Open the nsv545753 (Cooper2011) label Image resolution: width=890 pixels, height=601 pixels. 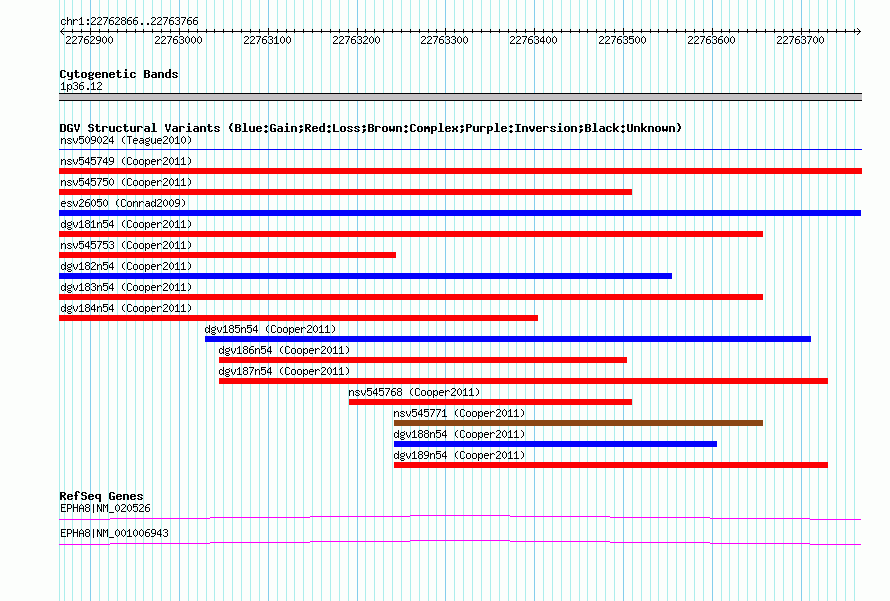tap(126, 245)
